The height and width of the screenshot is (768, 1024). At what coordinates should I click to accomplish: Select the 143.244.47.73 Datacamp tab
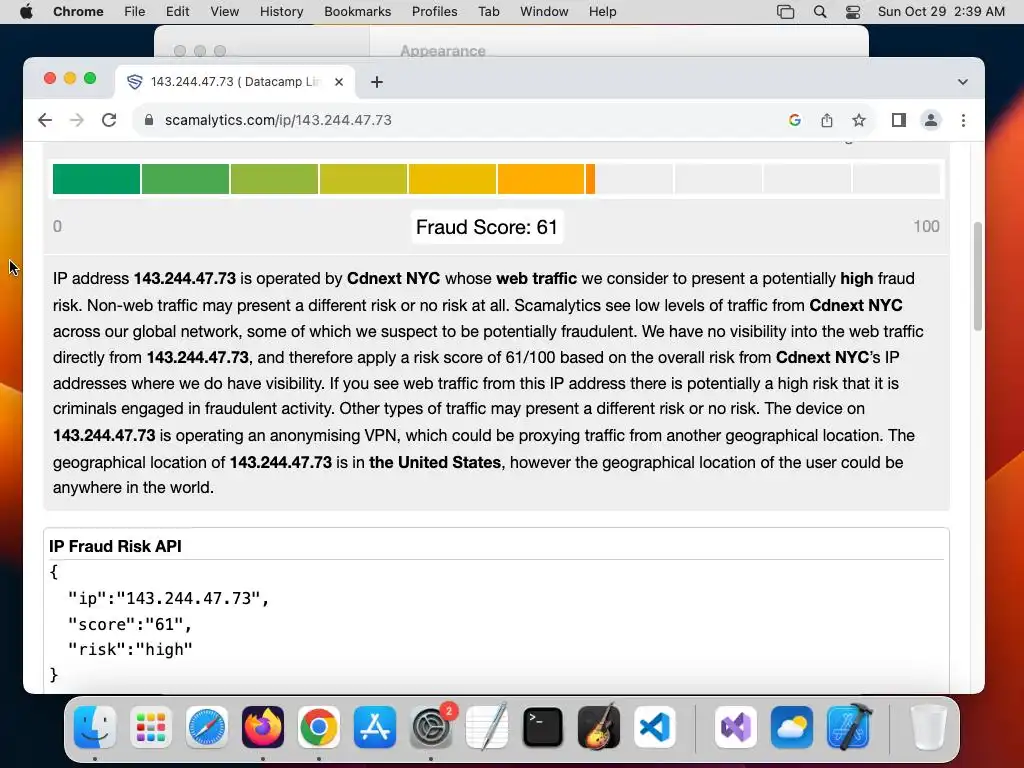click(236, 82)
